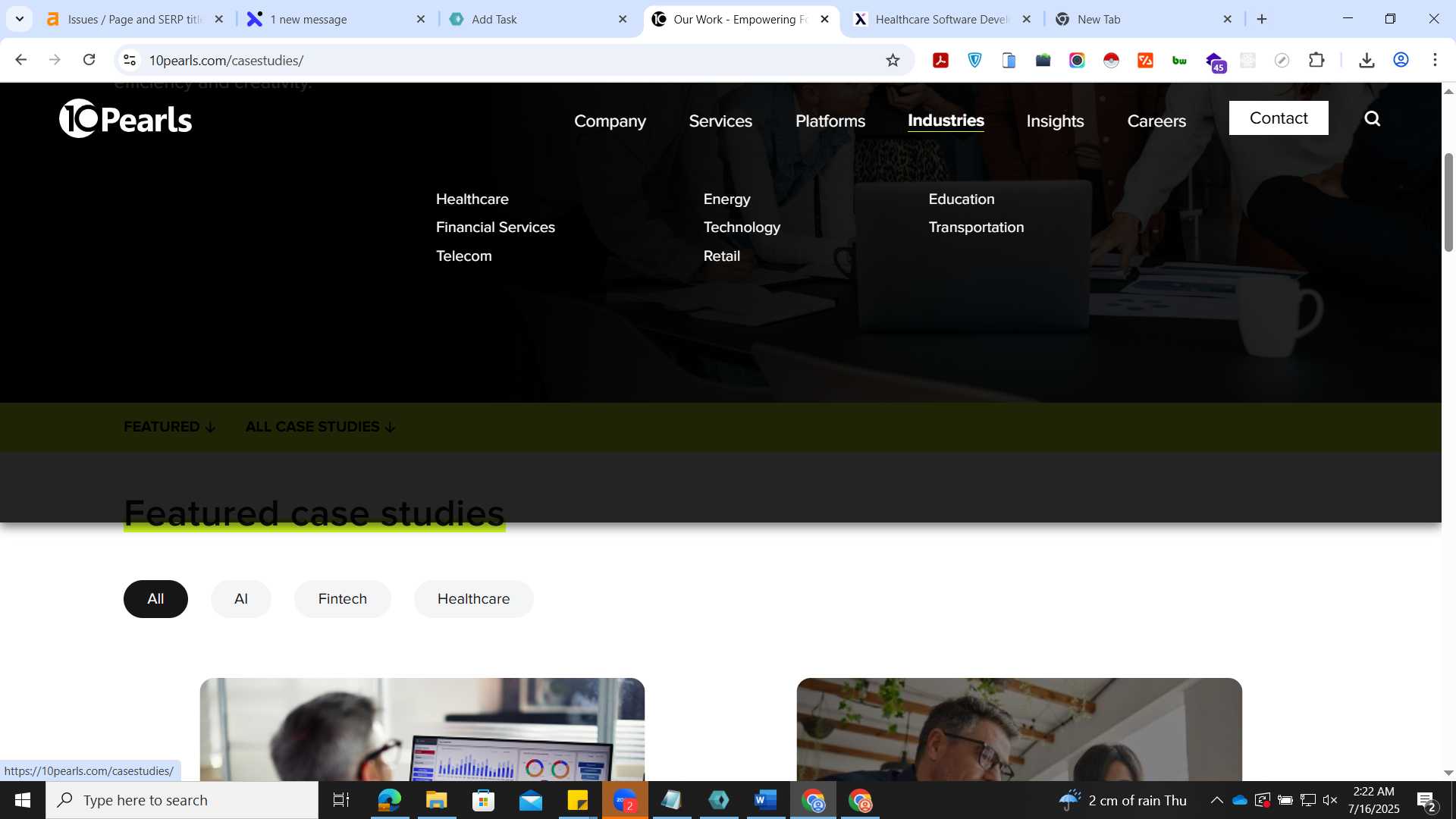
Task: Click the page vertical scrollbar thumb
Action: tap(1448, 202)
